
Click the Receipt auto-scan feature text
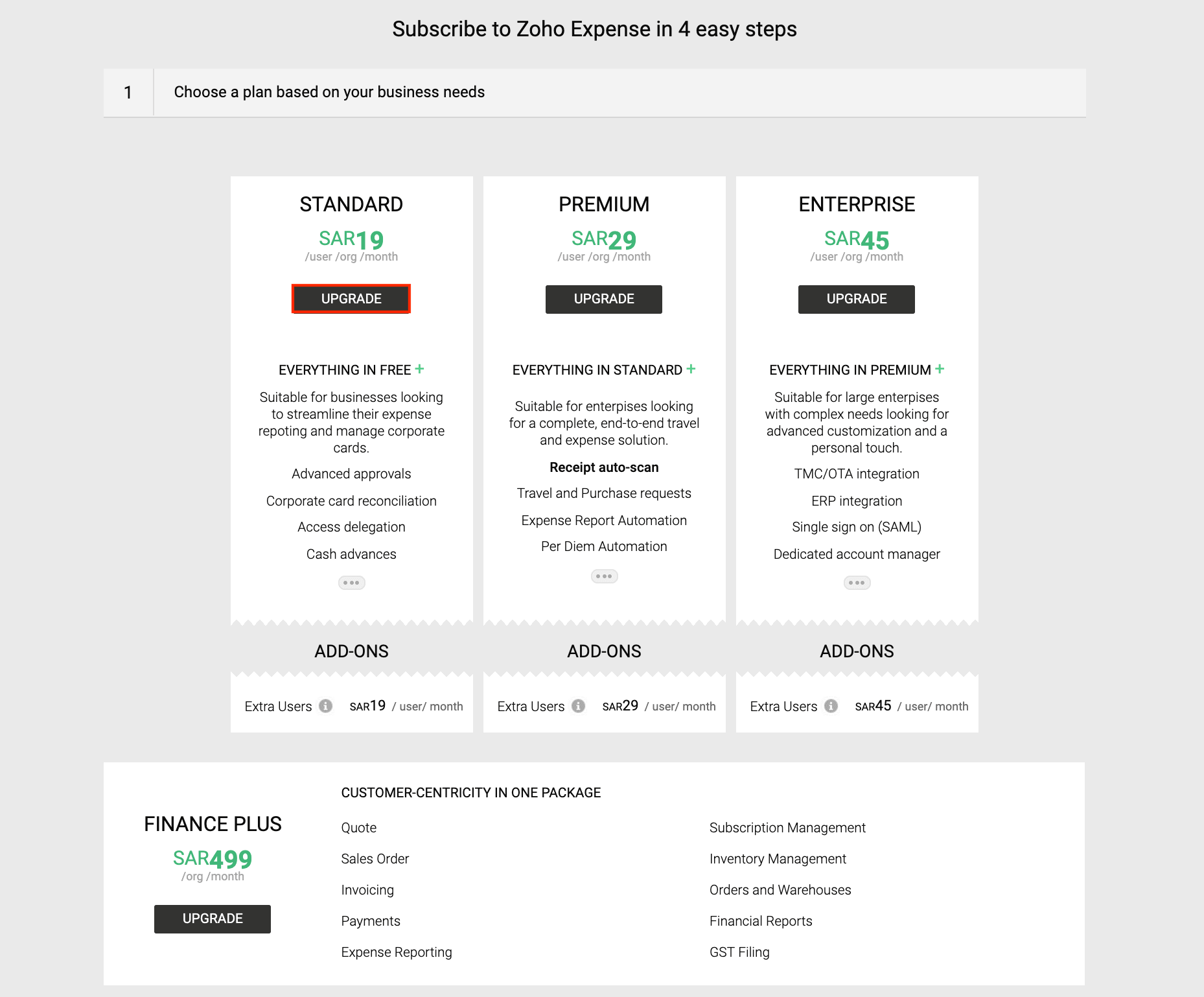tap(603, 467)
